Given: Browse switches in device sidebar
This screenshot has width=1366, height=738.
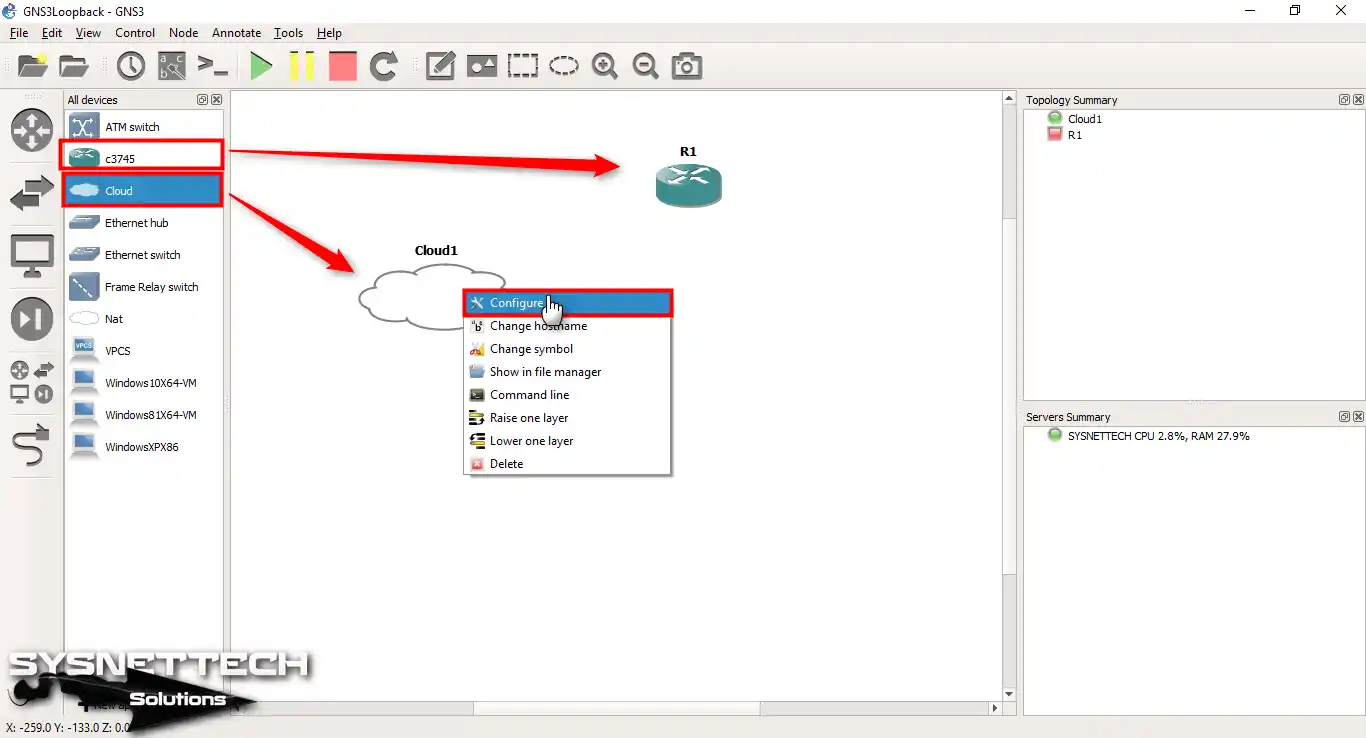Looking at the screenshot, I should (x=32, y=194).
